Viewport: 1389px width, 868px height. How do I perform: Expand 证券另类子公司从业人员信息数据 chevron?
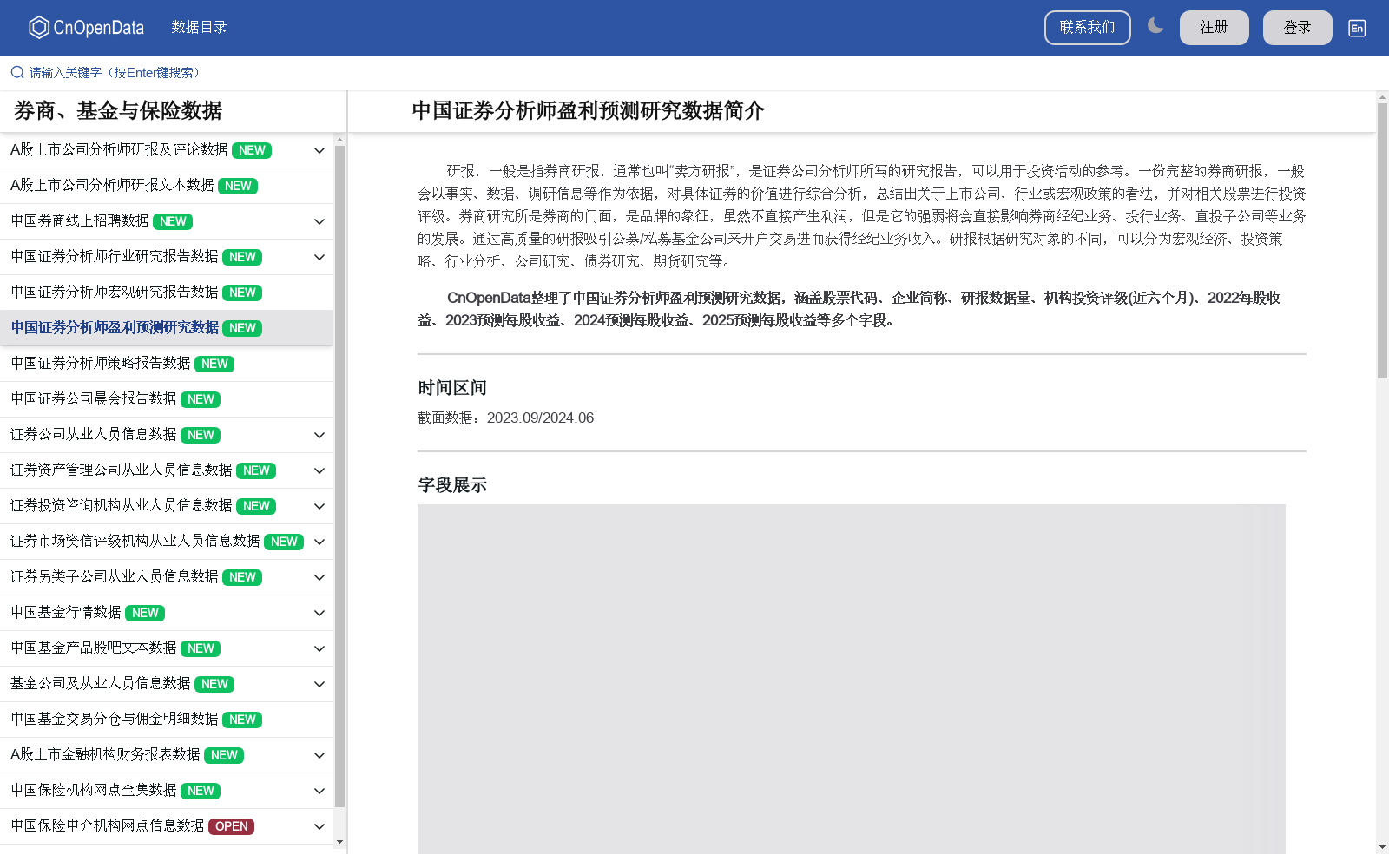tap(319, 577)
